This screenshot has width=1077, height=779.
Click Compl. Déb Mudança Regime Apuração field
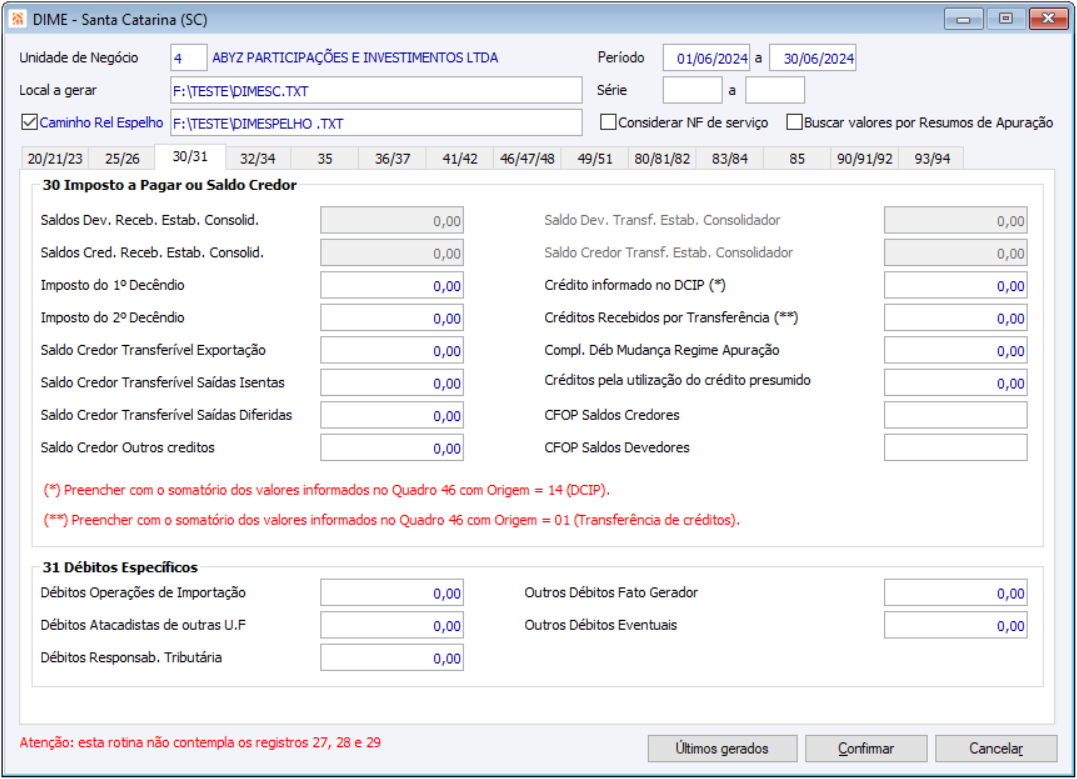point(955,350)
